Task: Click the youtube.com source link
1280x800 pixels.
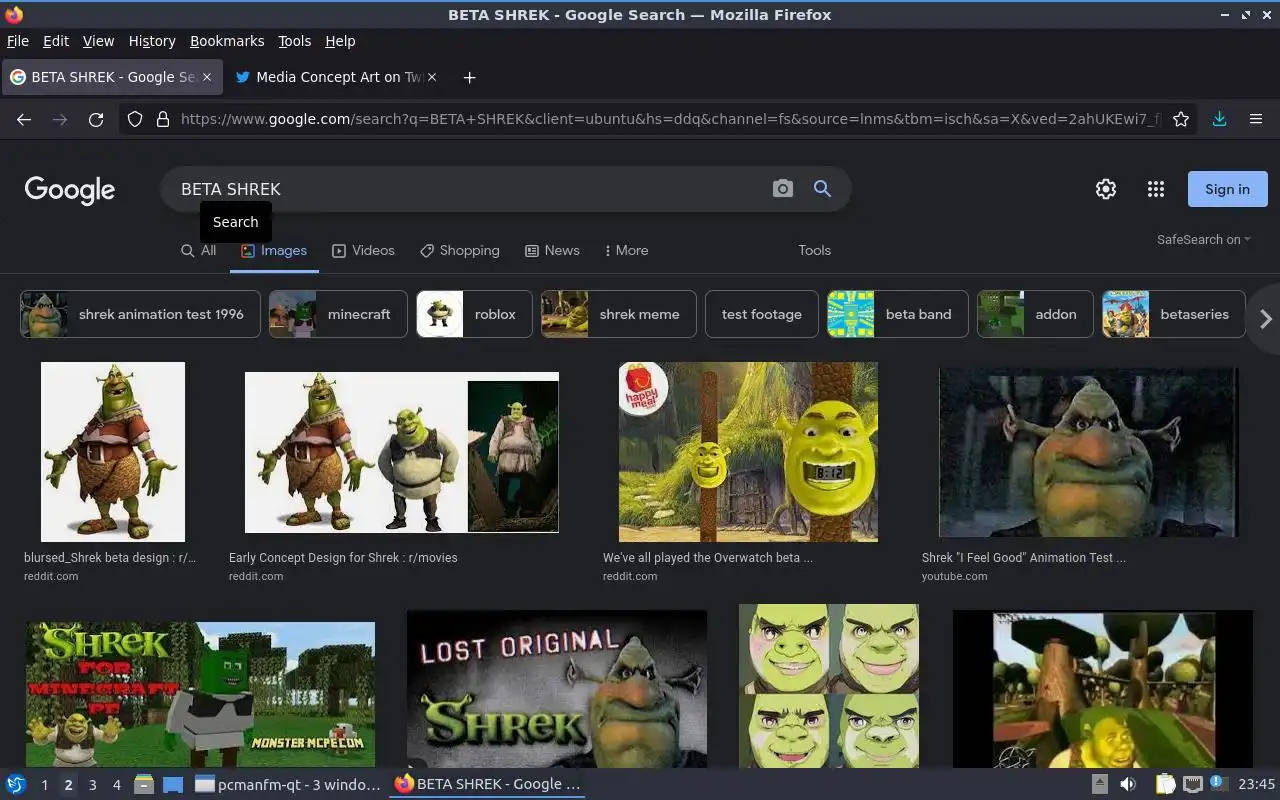Action: pyautogui.click(x=954, y=576)
